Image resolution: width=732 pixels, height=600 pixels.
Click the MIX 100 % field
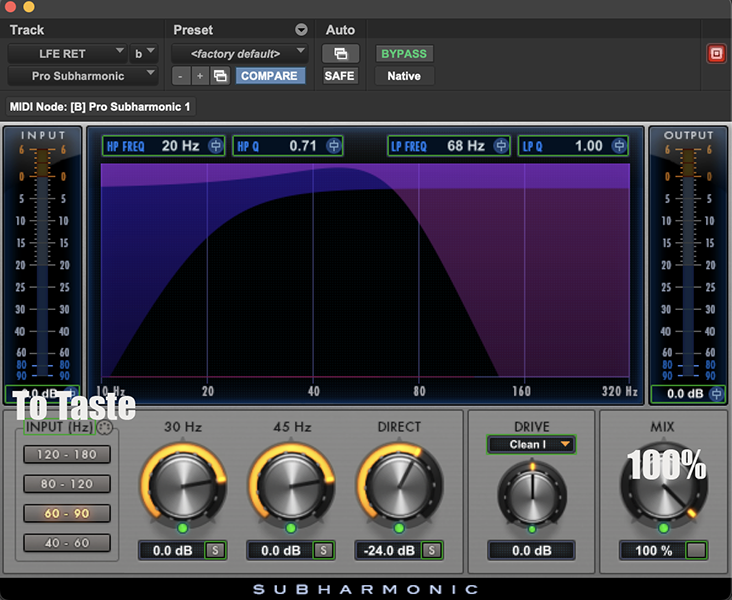(x=654, y=551)
